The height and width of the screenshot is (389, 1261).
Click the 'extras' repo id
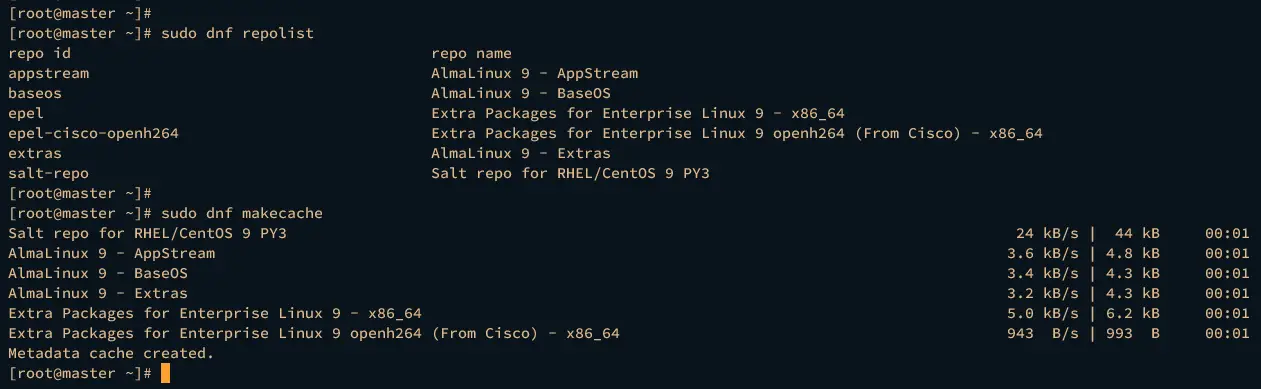point(35,153)
